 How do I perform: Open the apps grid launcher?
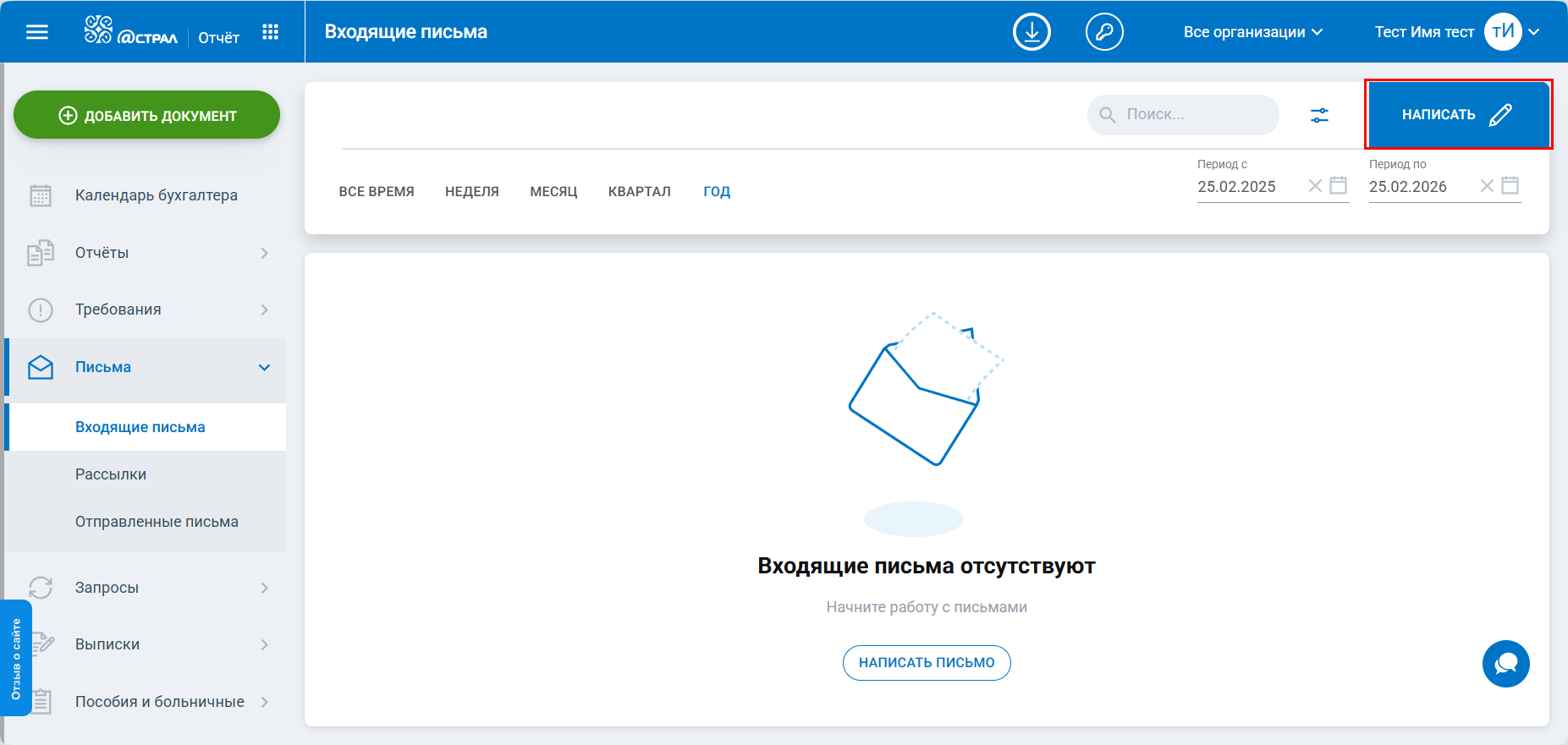270,32
